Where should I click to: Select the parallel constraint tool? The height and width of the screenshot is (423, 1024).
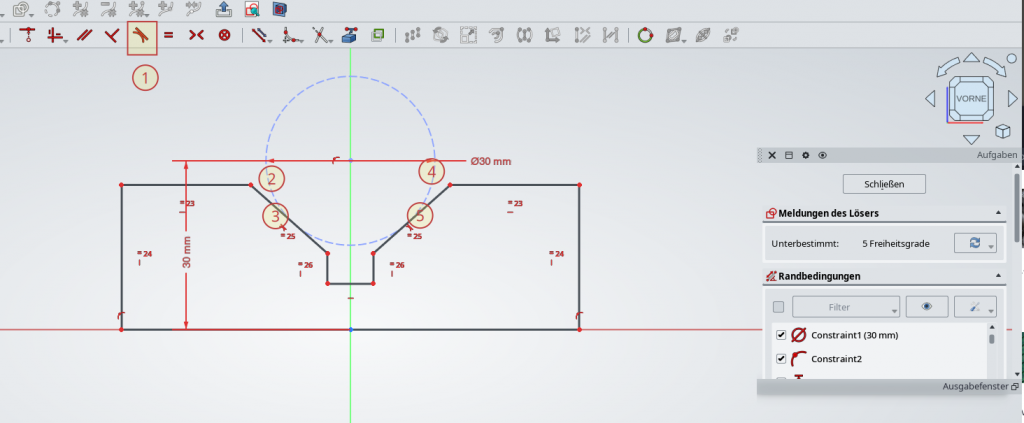point(86,36)
